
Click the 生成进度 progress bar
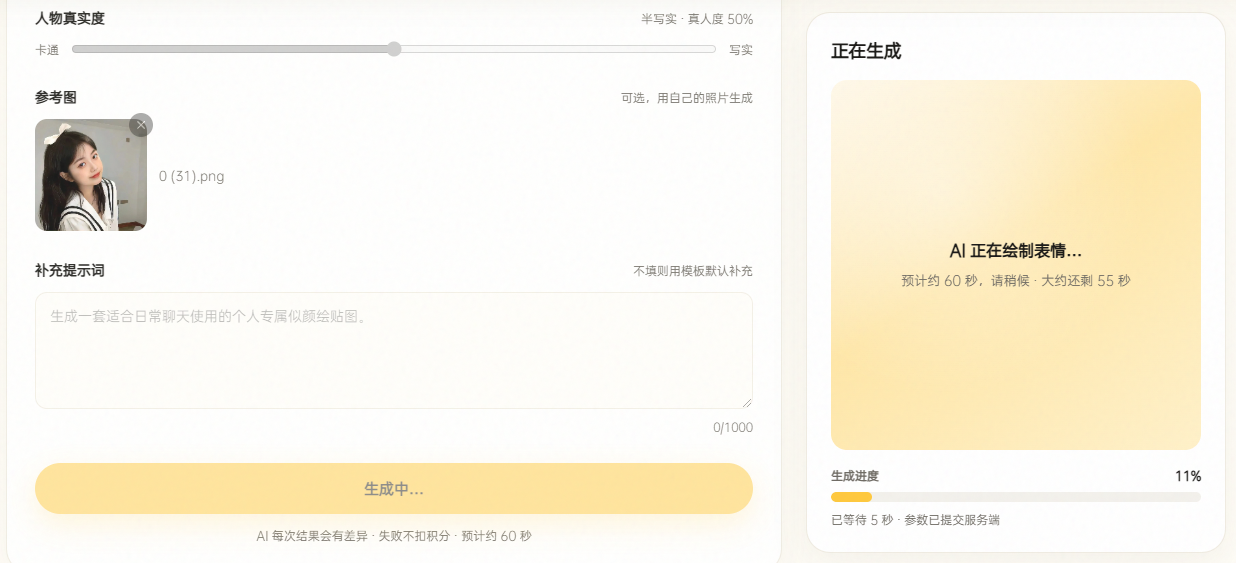[x=1016, y=497]
